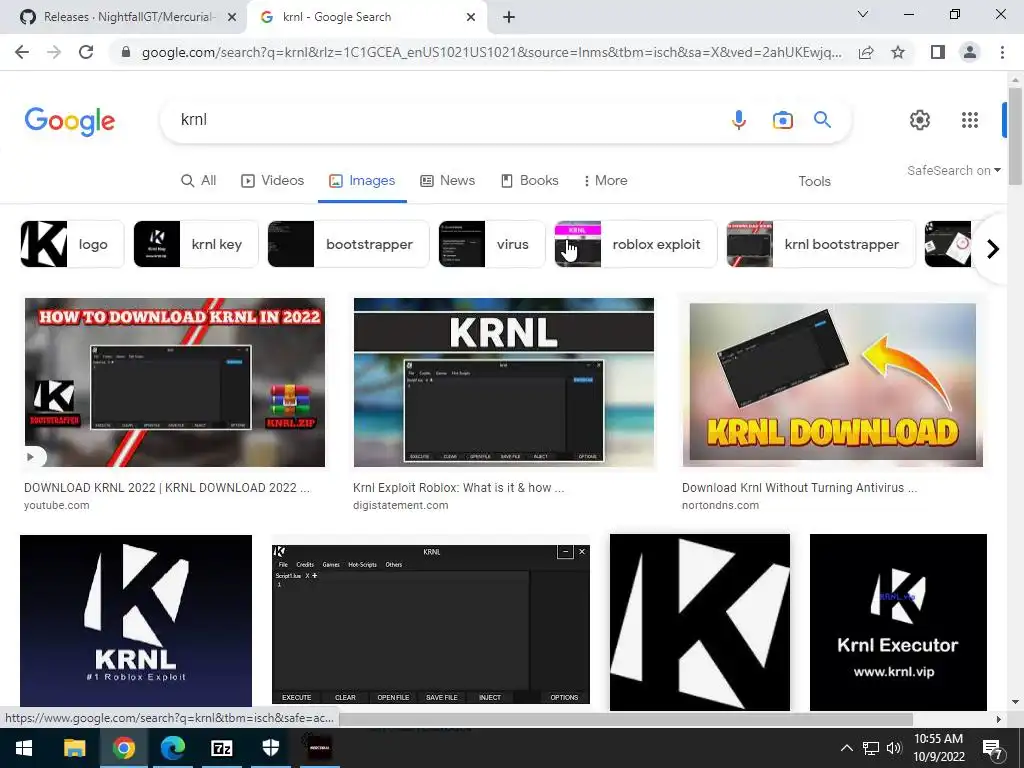This screenshot has width=1024, height=768.
Task: Open Chrome side panel
Action: pyautogui.click(x=938, y=52)
